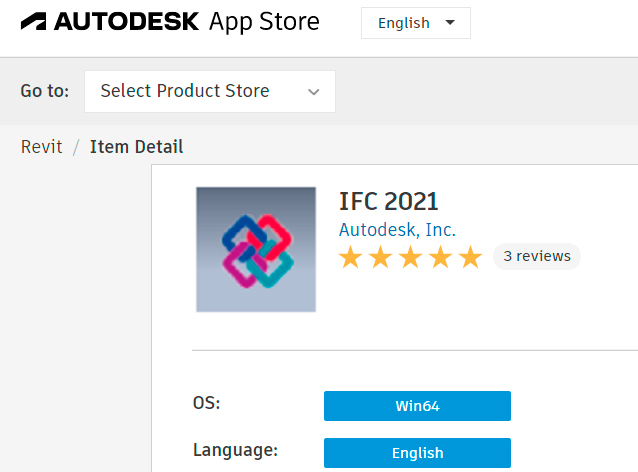Click the third rating star
Viewport: 638px width, 472px height.
pyautogui.click(x=411, y=257)
